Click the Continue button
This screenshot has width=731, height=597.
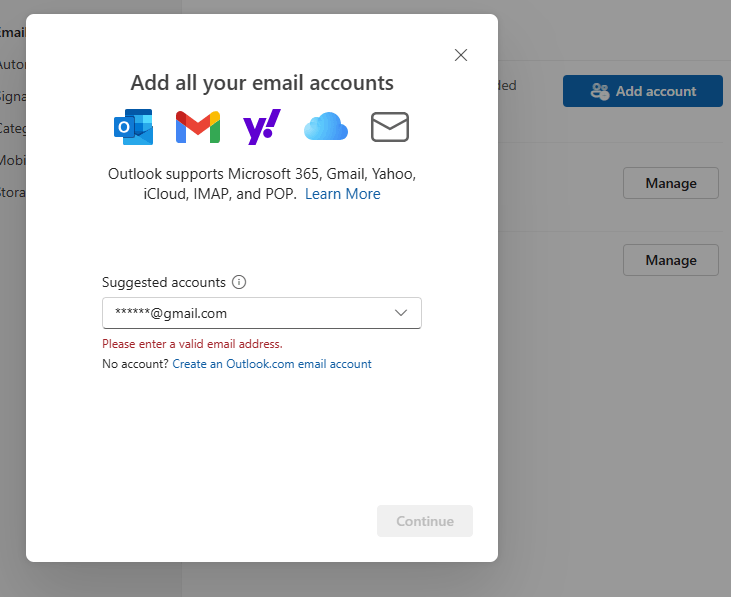(x=425, y=521)
